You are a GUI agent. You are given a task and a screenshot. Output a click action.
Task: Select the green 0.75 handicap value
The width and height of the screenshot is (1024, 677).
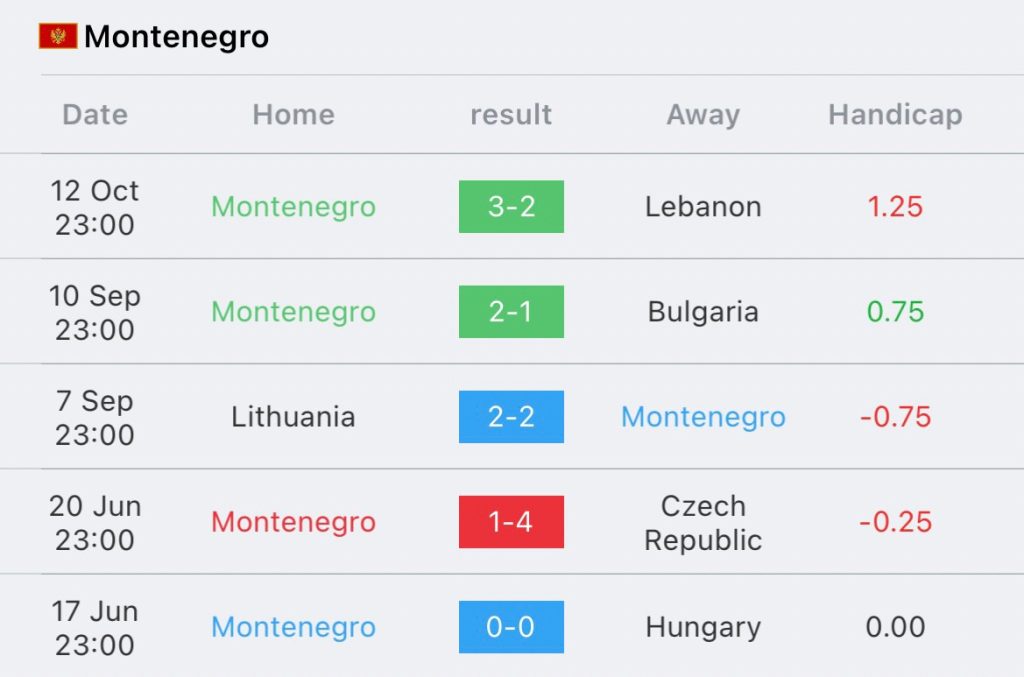(895, 311)
